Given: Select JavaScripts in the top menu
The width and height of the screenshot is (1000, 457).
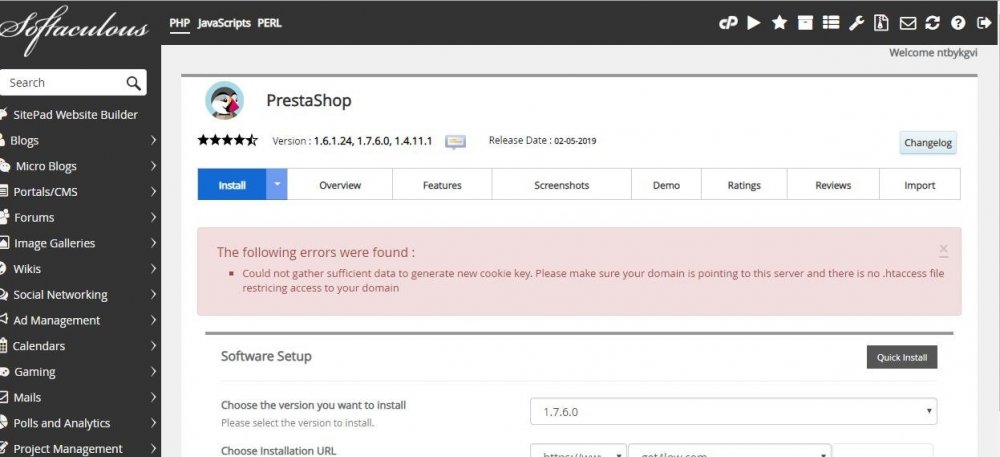Looking at the screenshot, I should pos(224,23).
